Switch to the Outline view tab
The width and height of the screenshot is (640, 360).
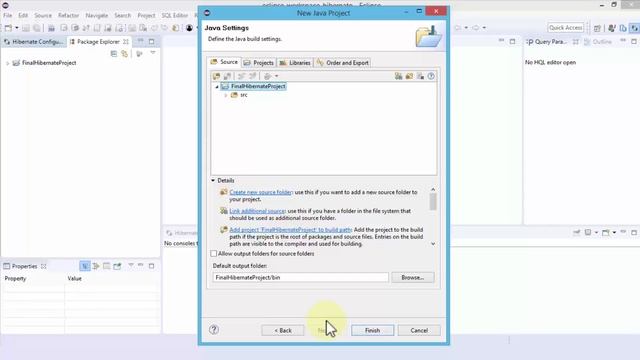click(x=598, y=42)
